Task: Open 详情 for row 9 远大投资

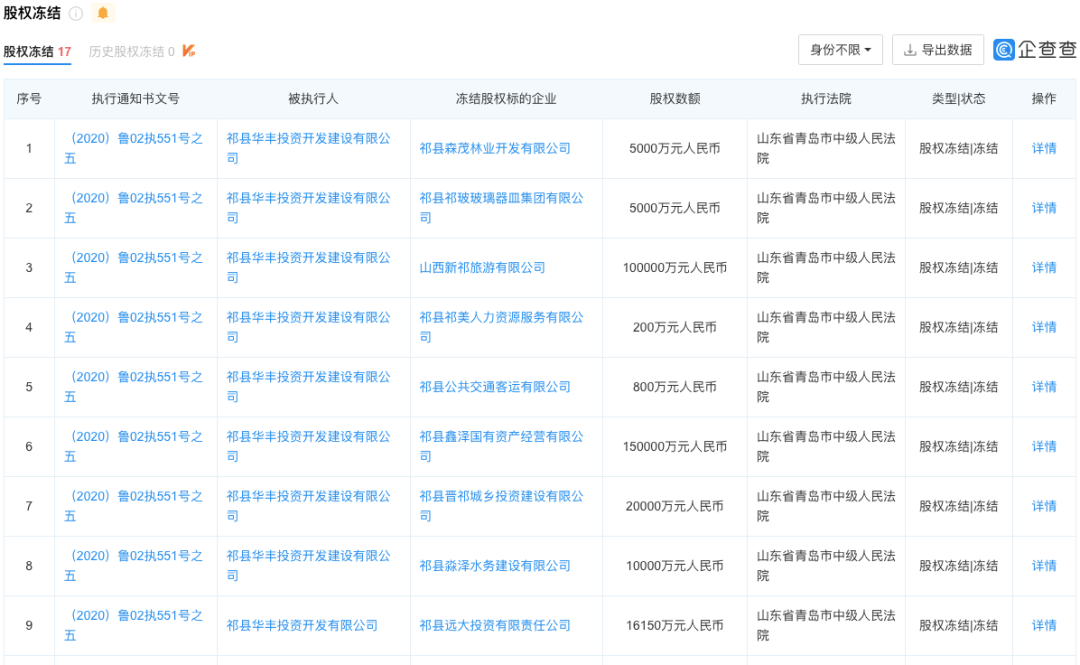Action: [1043, 625]
